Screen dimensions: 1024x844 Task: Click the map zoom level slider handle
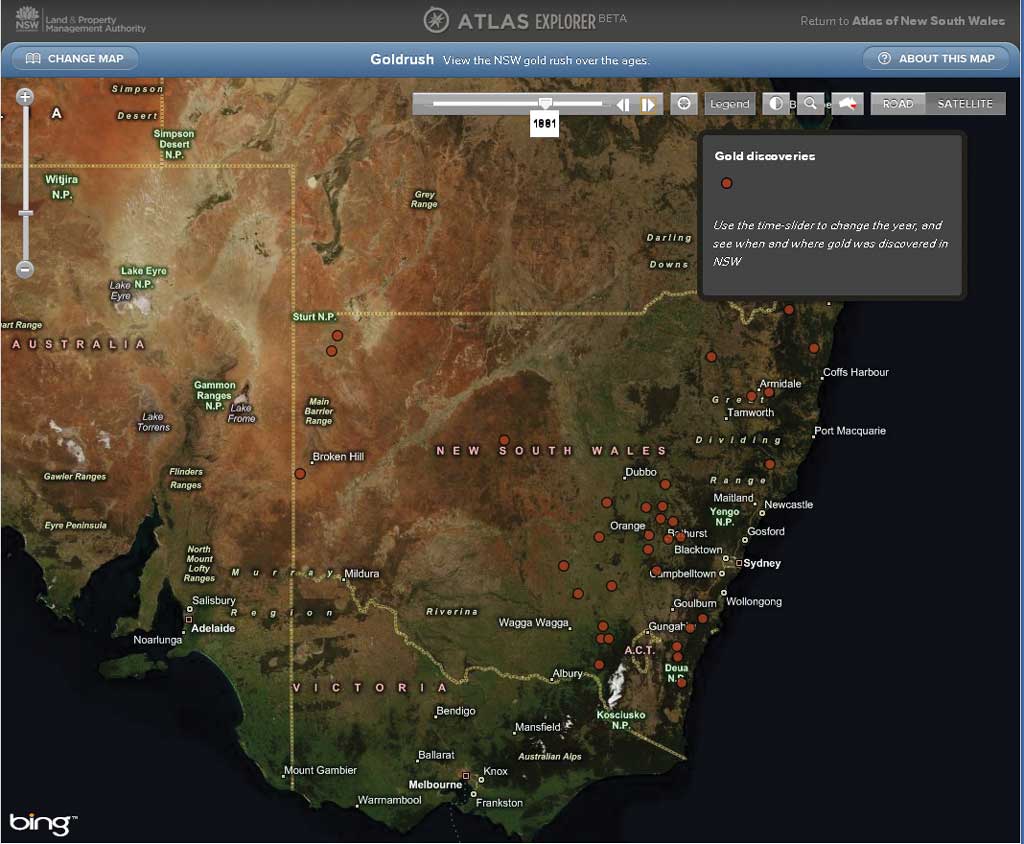coord(25,214)
